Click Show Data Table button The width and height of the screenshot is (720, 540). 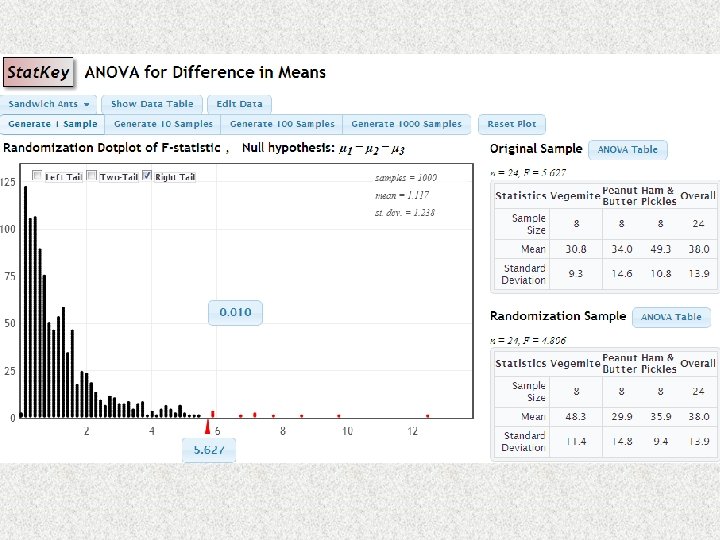(152, 104)
